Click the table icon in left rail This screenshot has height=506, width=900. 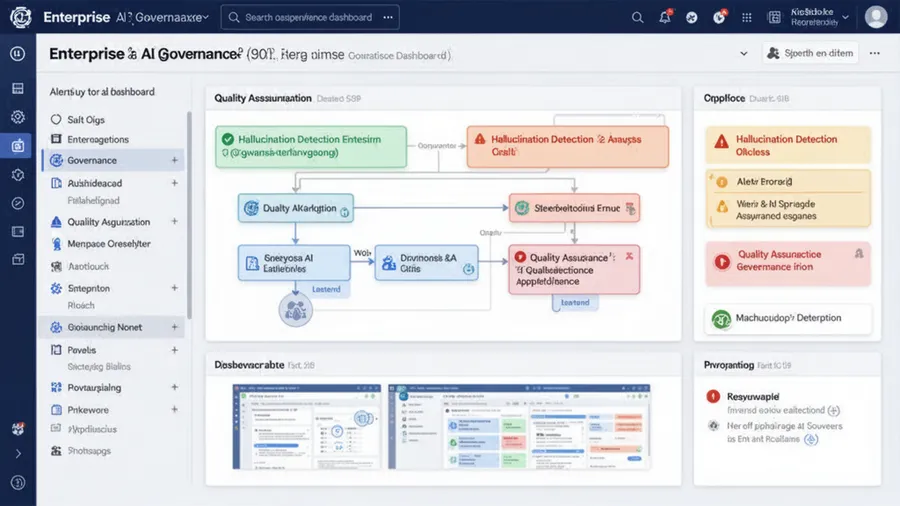(x=18, y=88)
